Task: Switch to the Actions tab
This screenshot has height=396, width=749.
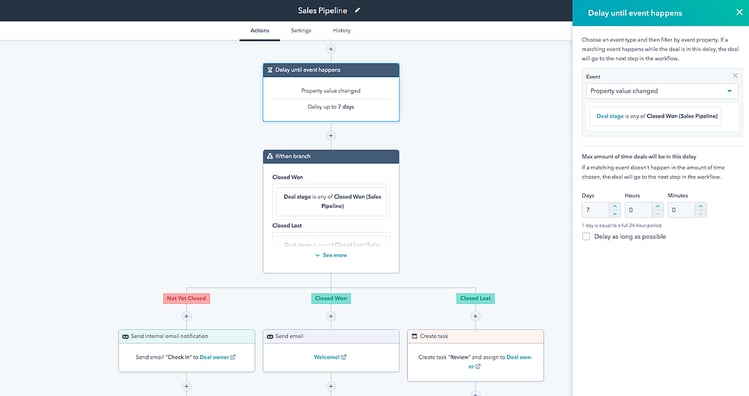Action: coord(260,31)
